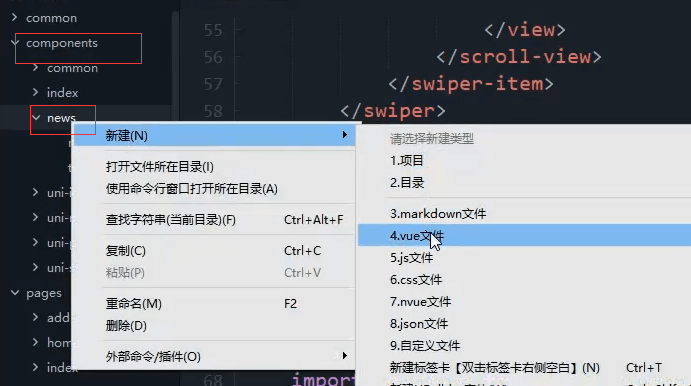Create new 5.js文件
691x386 pixels.
point(411,258)
